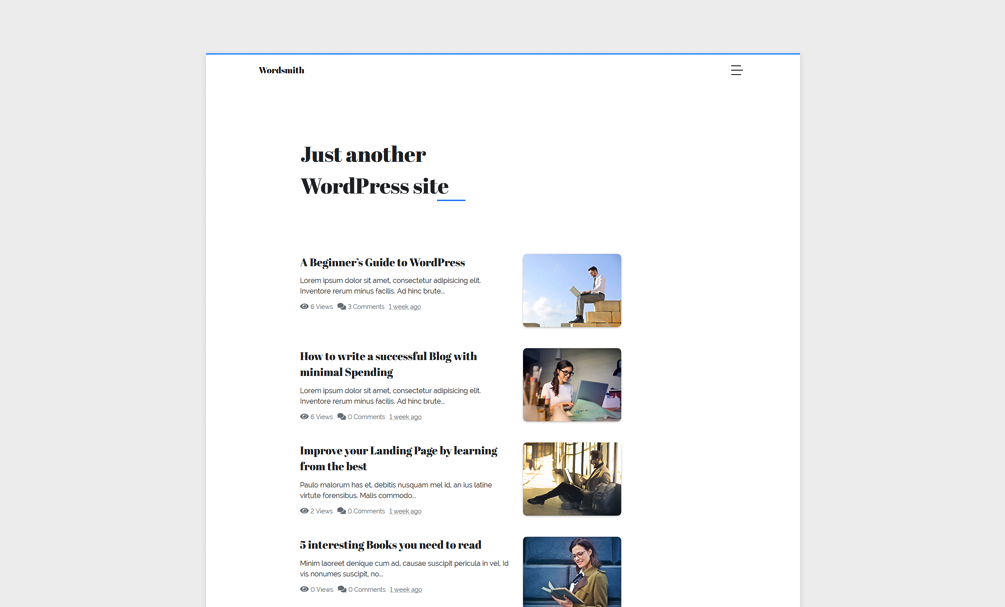This screenshot has height=607, width=1005.
Task: Click comments icon under successful Blog post
Action: pyautogui.click(x=342, y=417)
